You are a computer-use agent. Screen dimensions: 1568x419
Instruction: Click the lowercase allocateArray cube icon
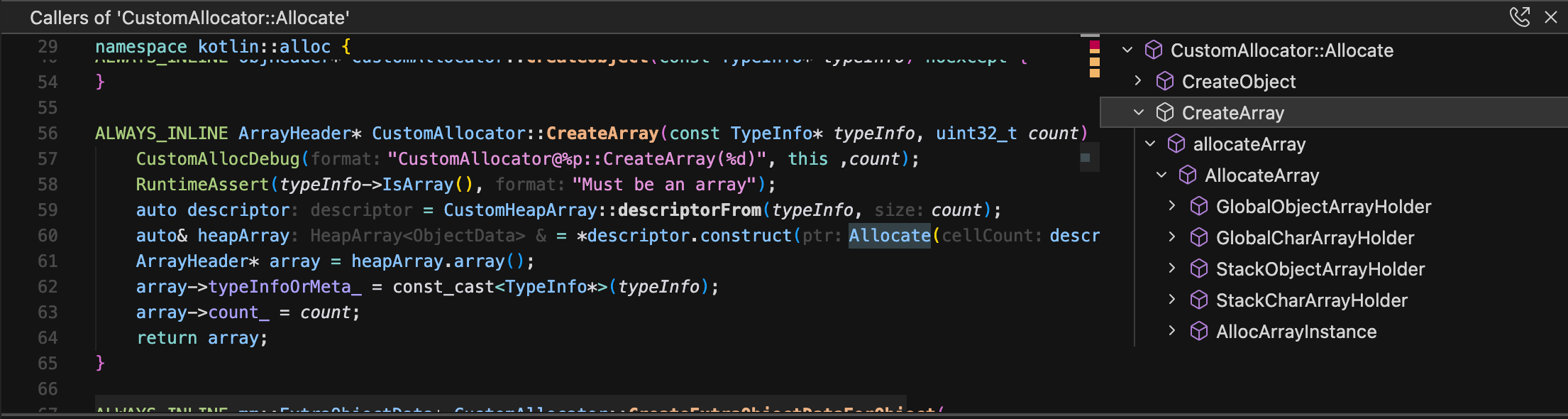[1176, 143]
